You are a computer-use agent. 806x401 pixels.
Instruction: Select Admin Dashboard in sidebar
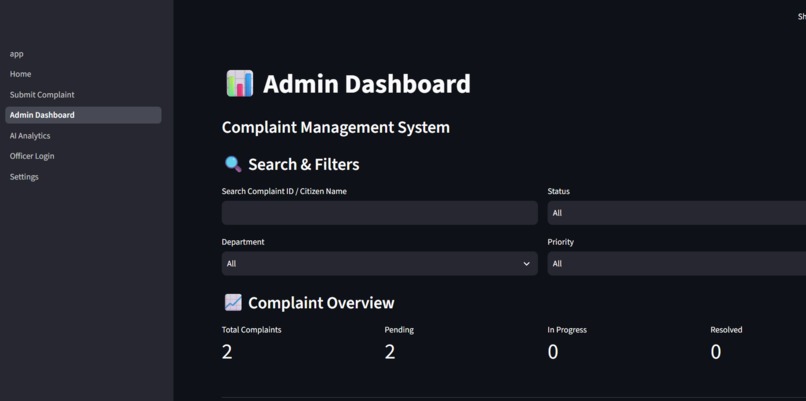click(x=83, y=115)
